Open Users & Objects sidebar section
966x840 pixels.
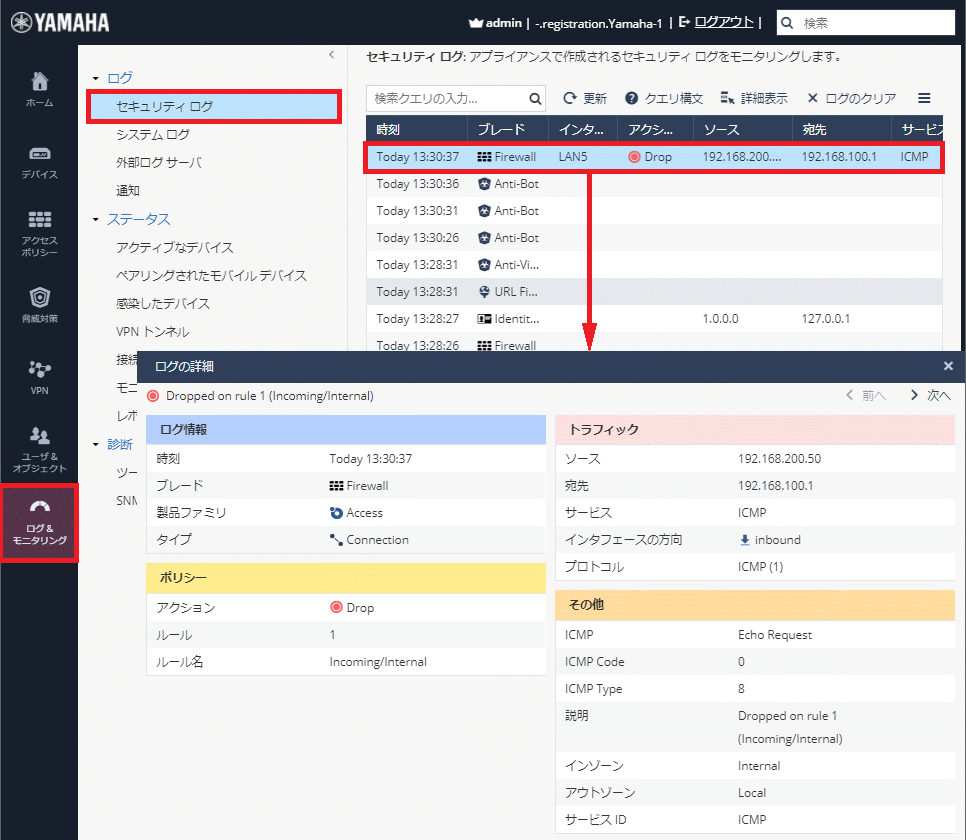click(39, 449)
